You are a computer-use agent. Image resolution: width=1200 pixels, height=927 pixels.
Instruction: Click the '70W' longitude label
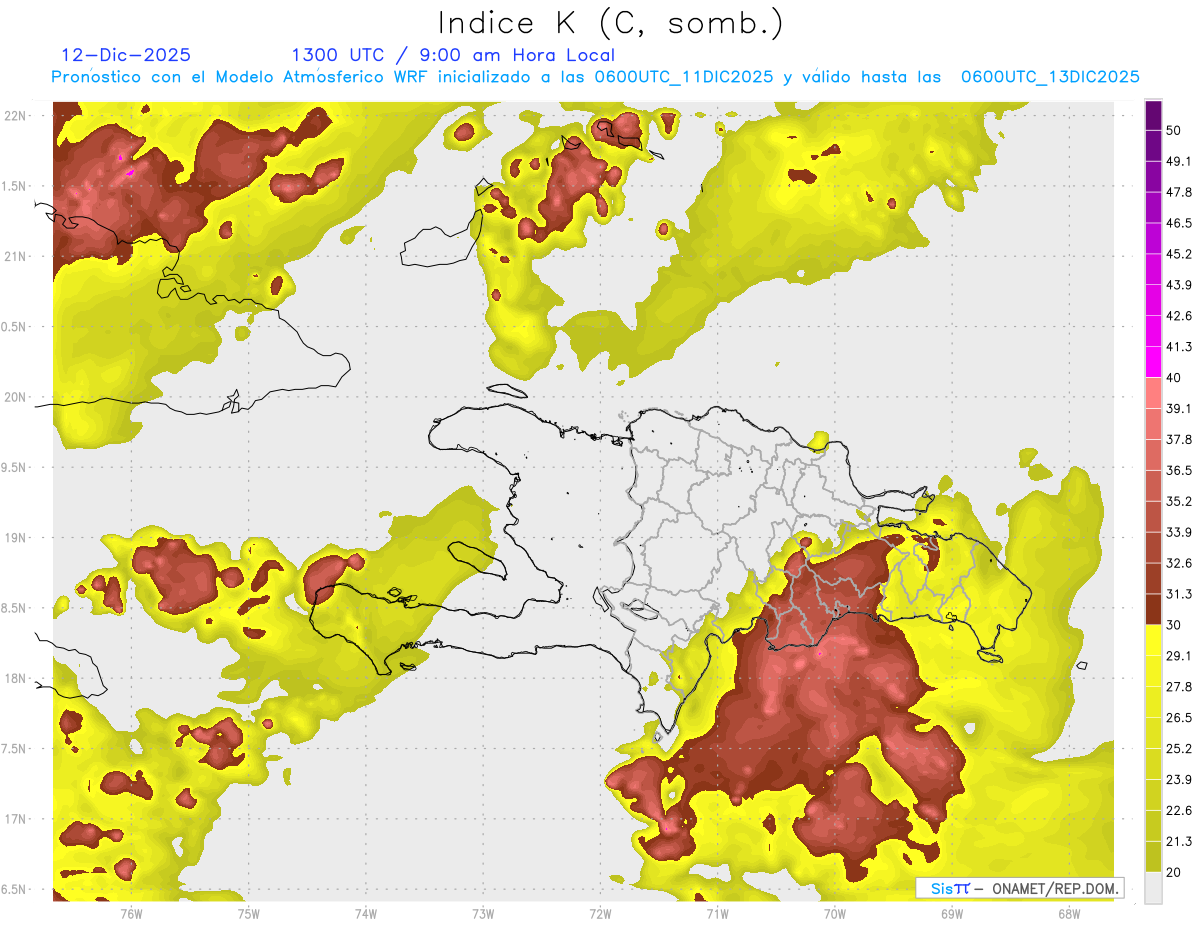[835, 913]
